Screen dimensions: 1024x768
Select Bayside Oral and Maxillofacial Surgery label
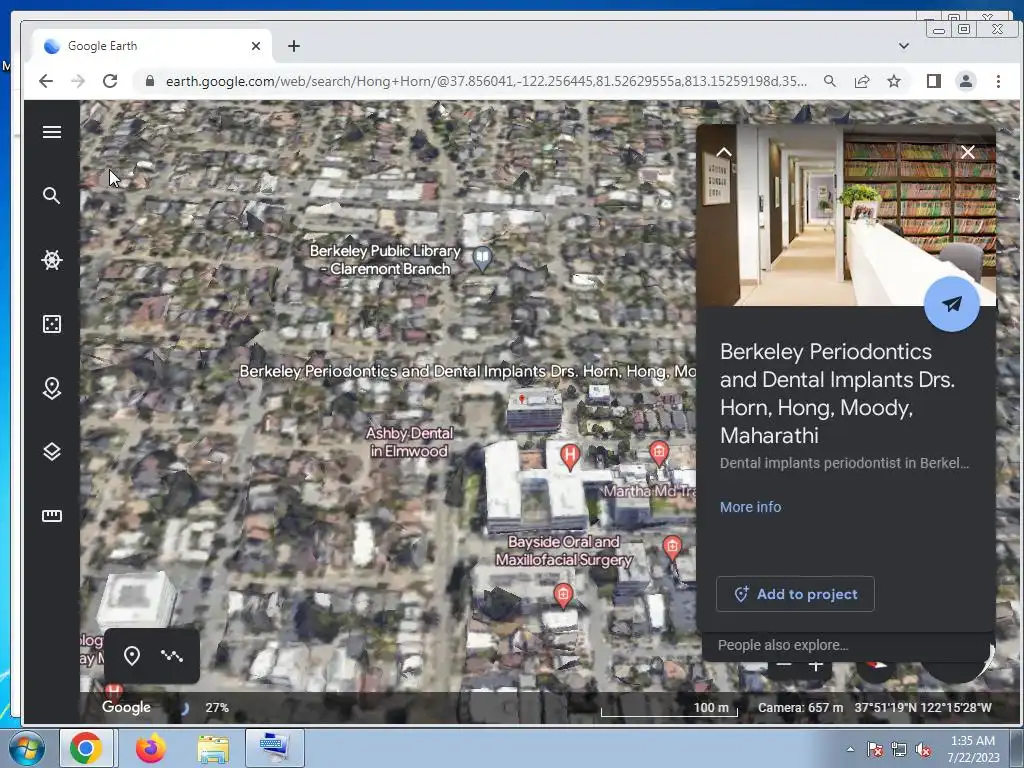click(564, 551)
